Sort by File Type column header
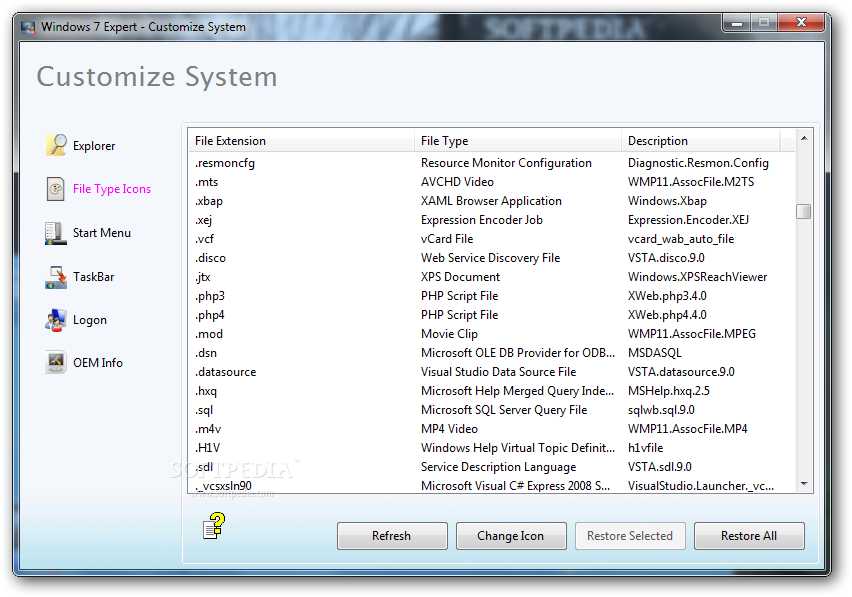852x597 pixels. coord(518,141)
